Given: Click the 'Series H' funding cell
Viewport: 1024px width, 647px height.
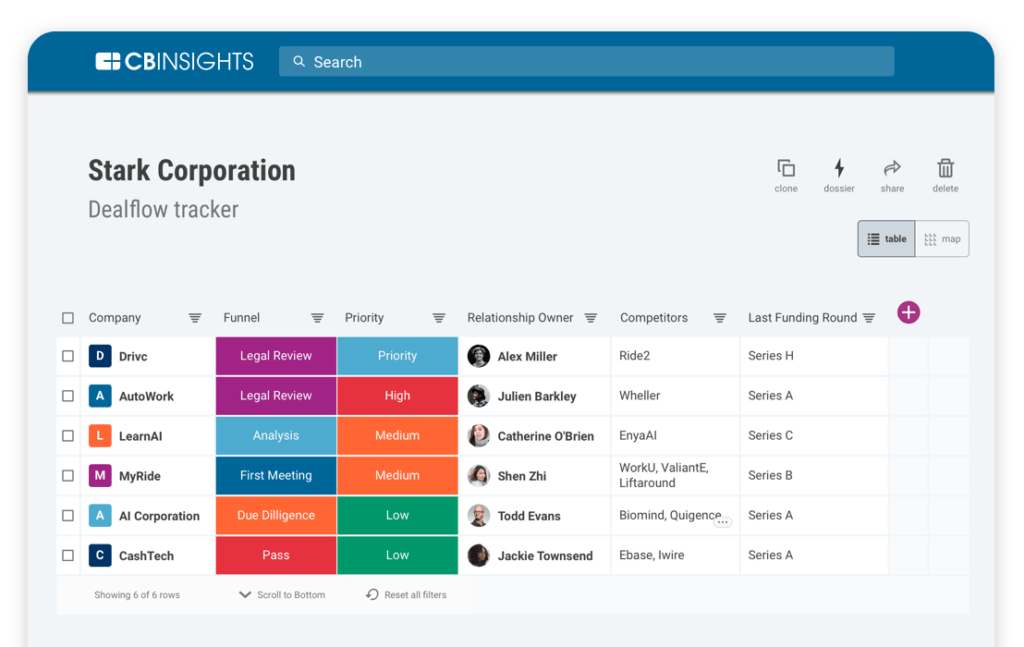Looking at the screenshot, I should 814,356.
